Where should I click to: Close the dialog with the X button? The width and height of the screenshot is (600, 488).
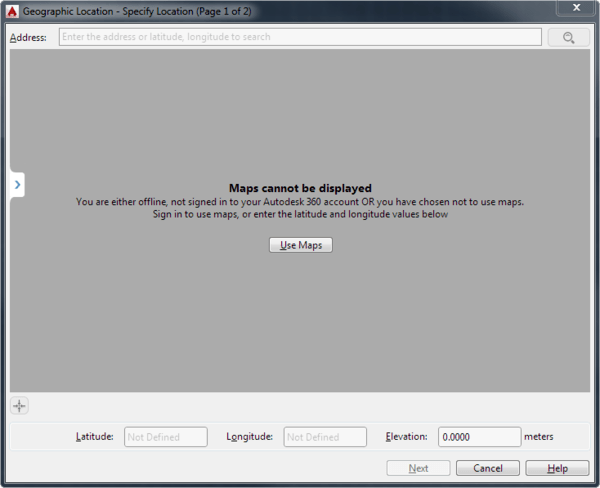(577, 8)
